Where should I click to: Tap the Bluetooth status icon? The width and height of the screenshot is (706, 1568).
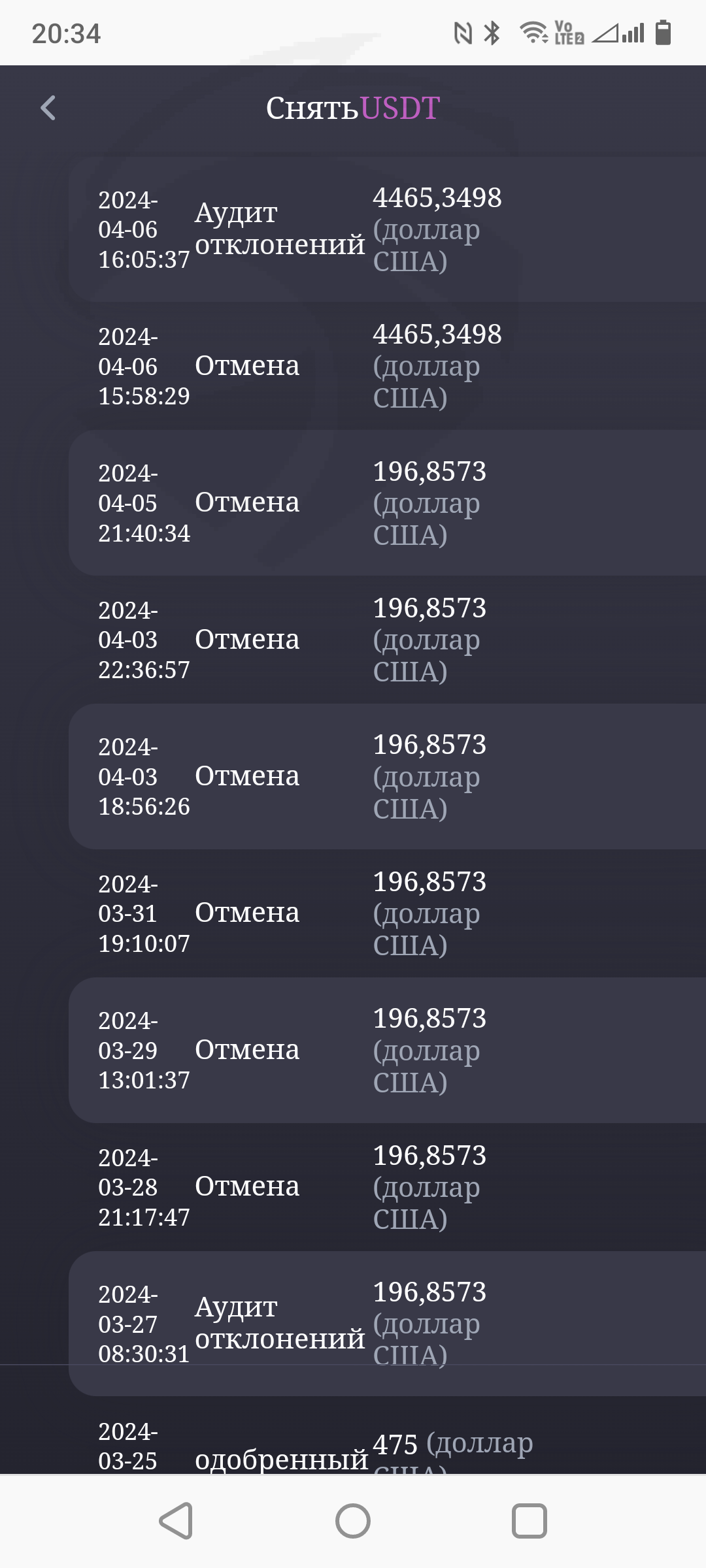point(492,33)
